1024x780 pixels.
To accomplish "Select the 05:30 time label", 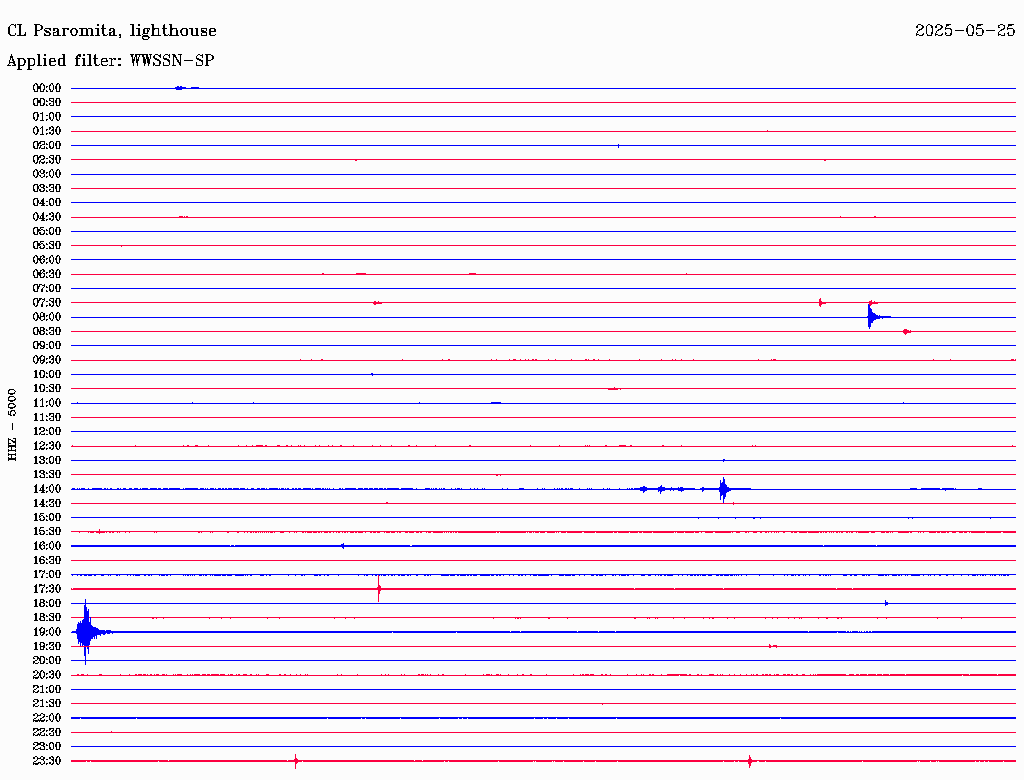I will 47,246.
